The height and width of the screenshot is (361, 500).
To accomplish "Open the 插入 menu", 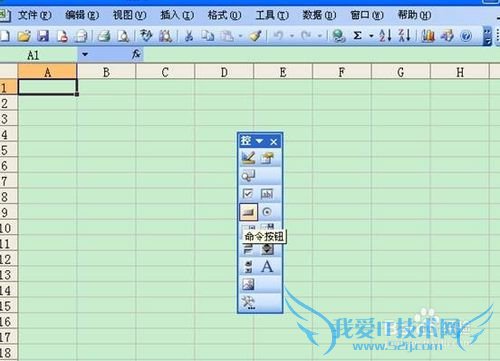I will 177,15.
